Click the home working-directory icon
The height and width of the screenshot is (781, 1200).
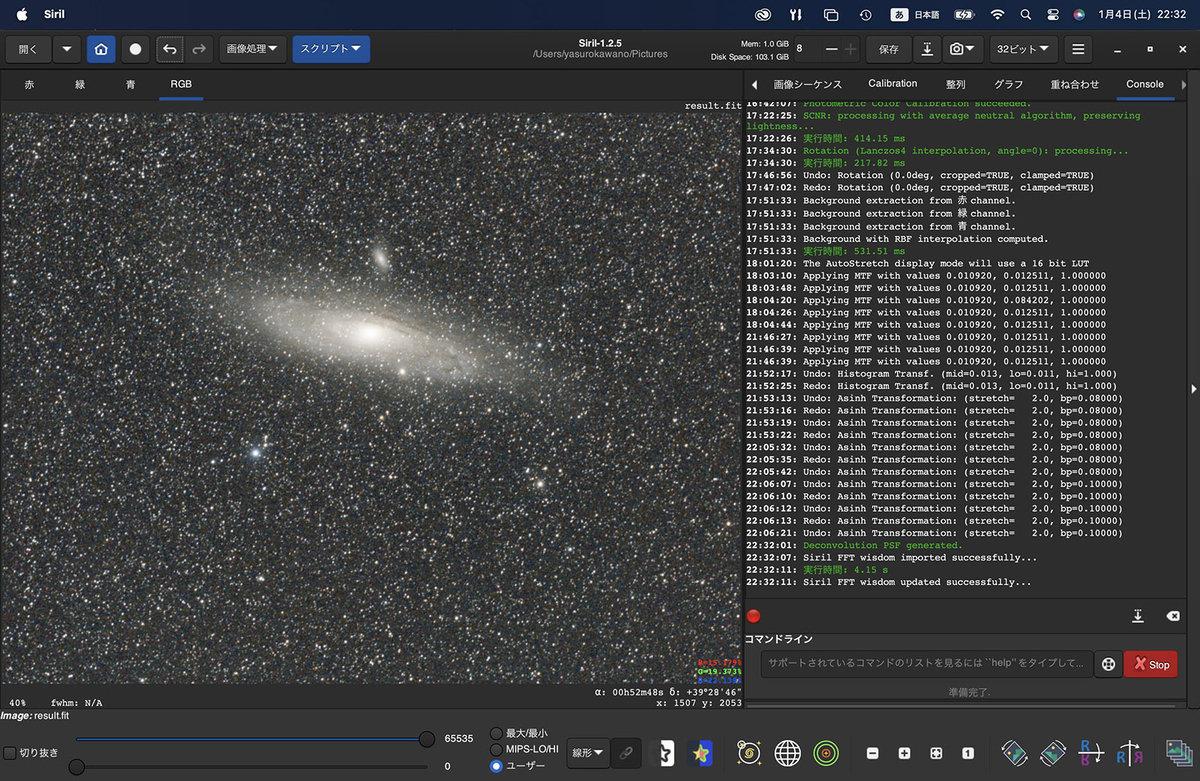click(101, 49)
